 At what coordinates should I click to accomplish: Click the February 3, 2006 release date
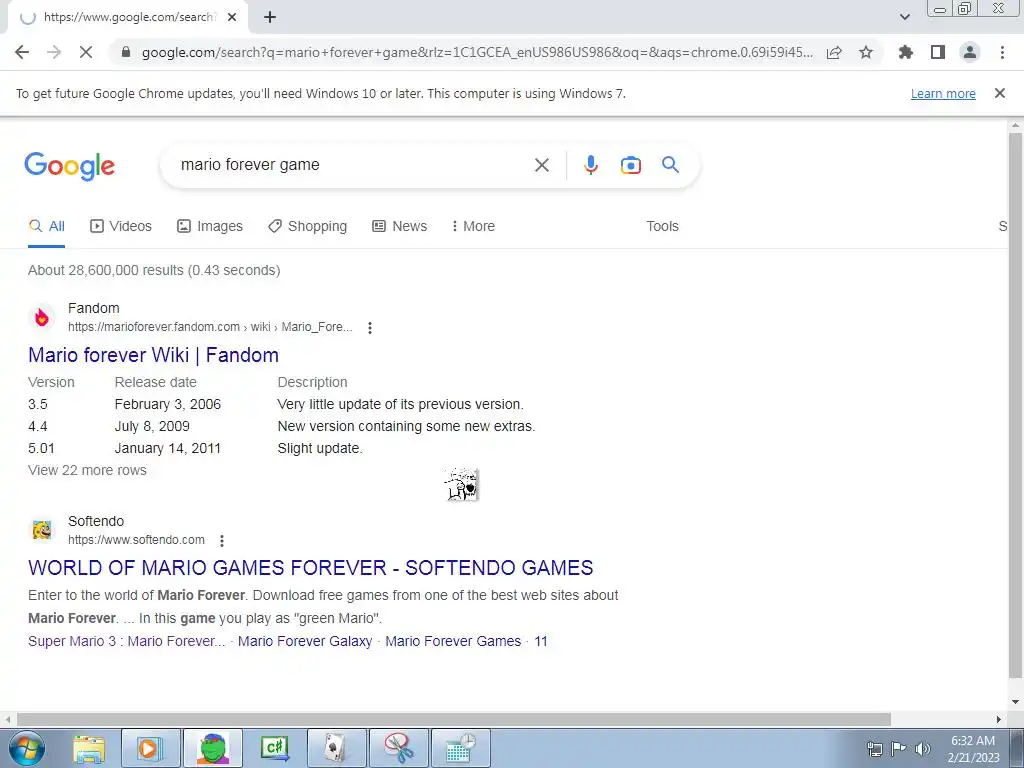point(168,404)
